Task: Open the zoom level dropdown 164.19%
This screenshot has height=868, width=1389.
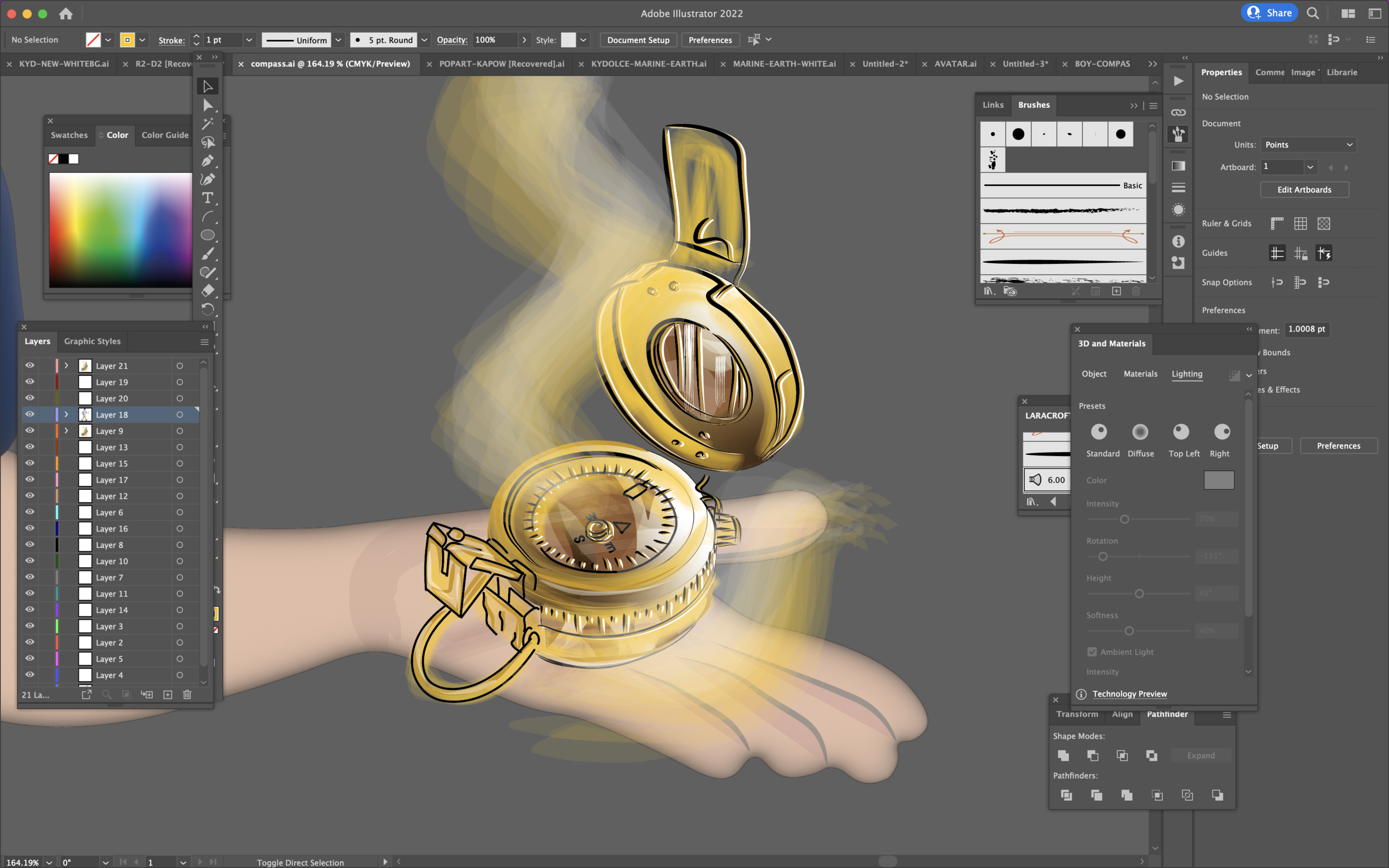Action: [x=49, y=862]
